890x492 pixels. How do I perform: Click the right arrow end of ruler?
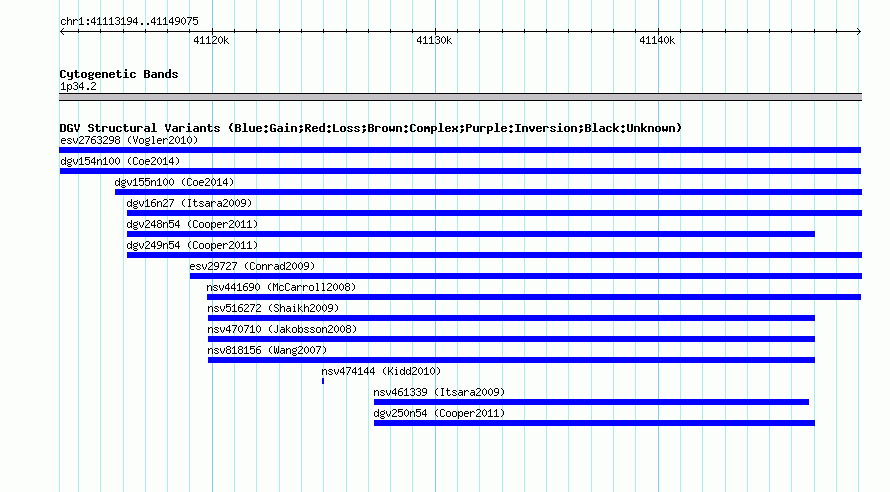pos(859,31)
